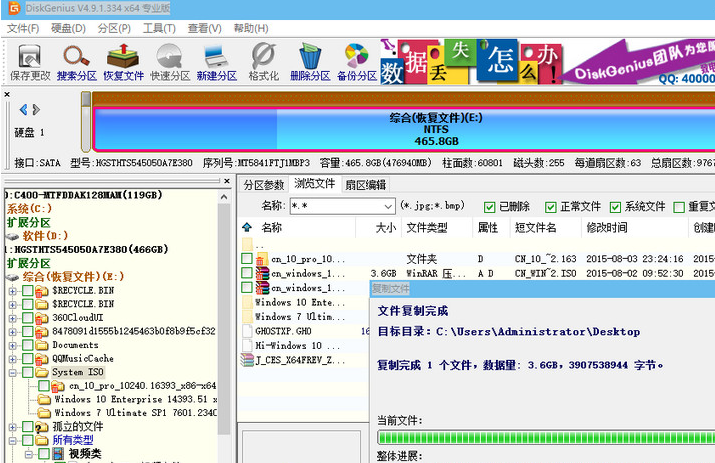Check the System ISO tree checkbox
The width and height of the screenshot is (715, 463).
click(x=28, y=372)
